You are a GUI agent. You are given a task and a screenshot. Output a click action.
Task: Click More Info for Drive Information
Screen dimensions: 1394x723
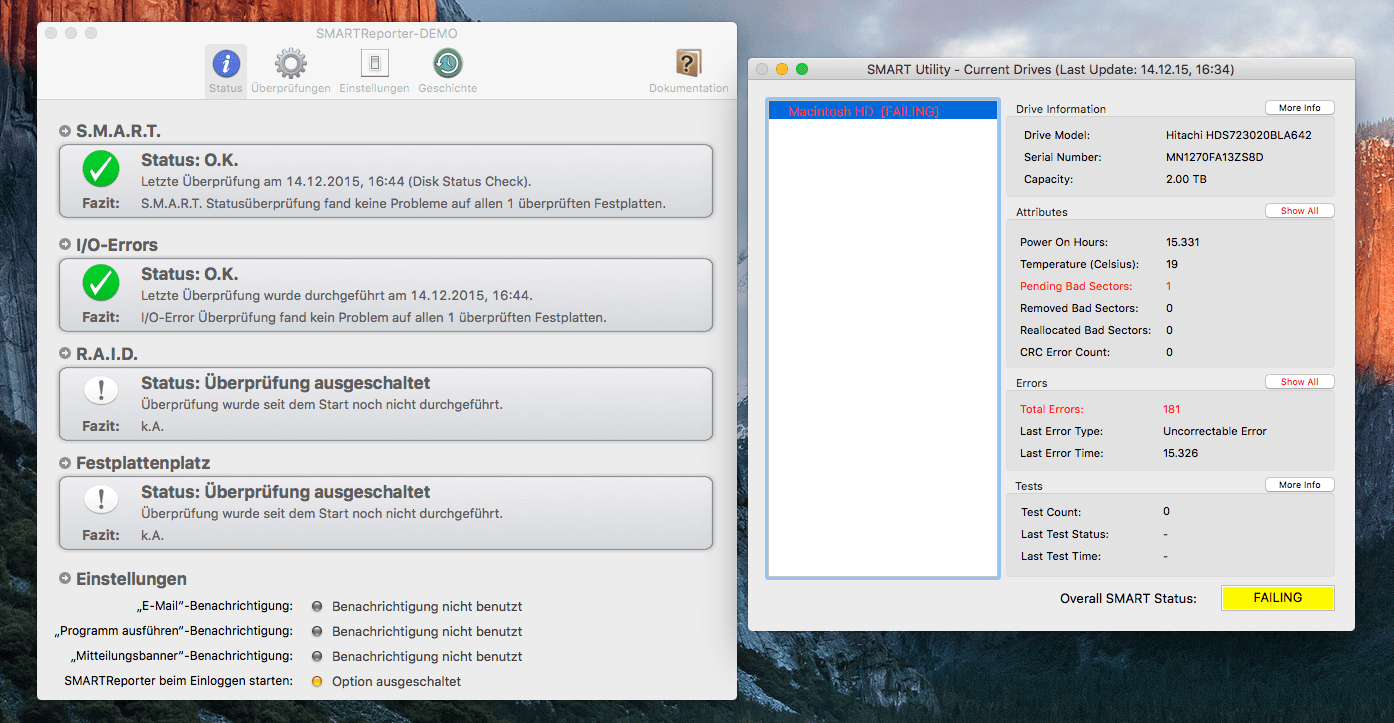tap(1299, 108)
